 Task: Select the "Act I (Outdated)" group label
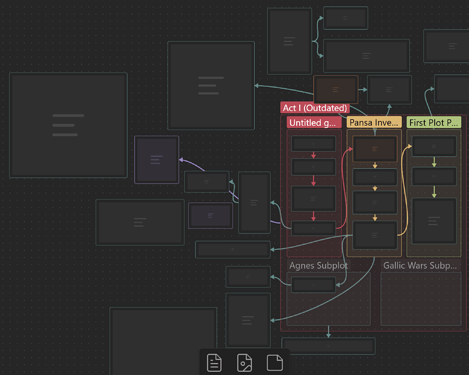pyautogui.click(x=315, y=108)
